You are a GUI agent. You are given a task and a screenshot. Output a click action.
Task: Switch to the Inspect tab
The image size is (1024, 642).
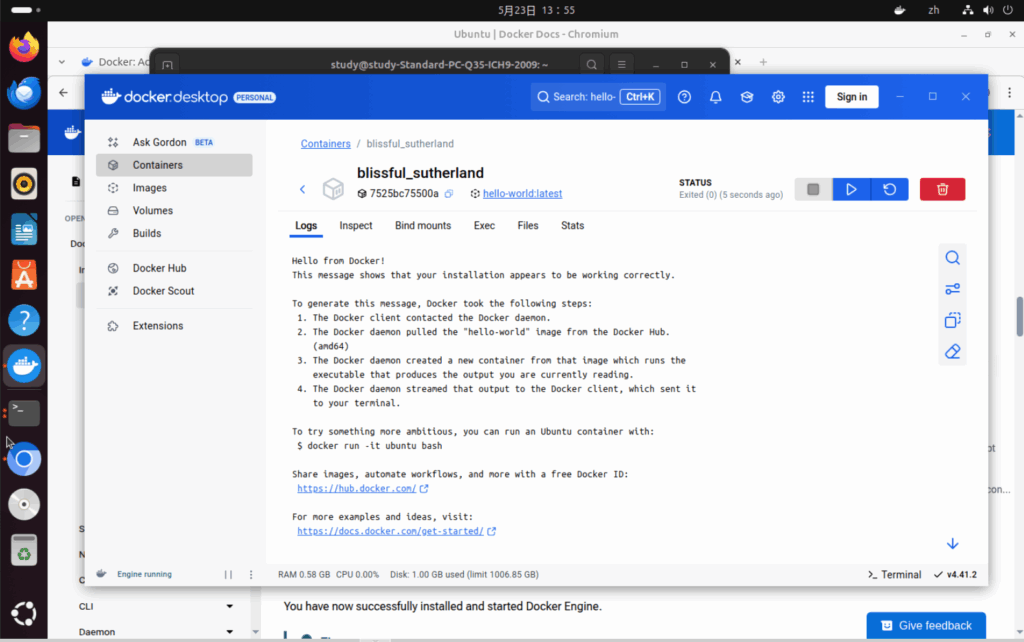pos(356,226)
